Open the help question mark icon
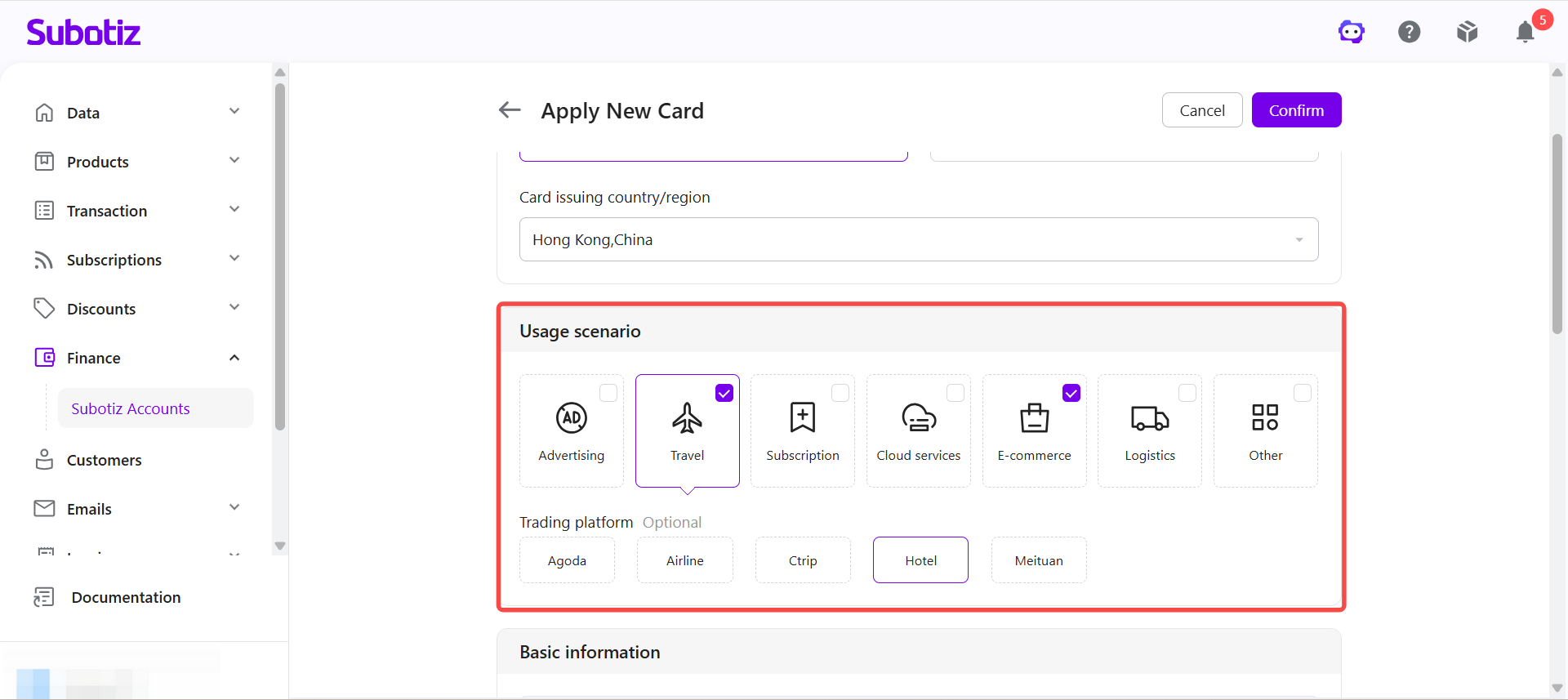Image resolution: width=1568 pixels, height=700 pixels. (1410, 32)
